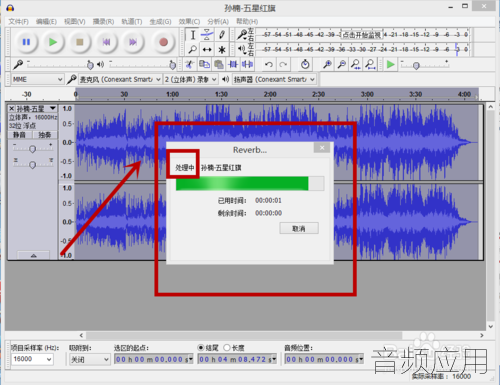Click the Undo arrow icon
This screenshot has width=500, height=385.
click(x=269, y=64)
